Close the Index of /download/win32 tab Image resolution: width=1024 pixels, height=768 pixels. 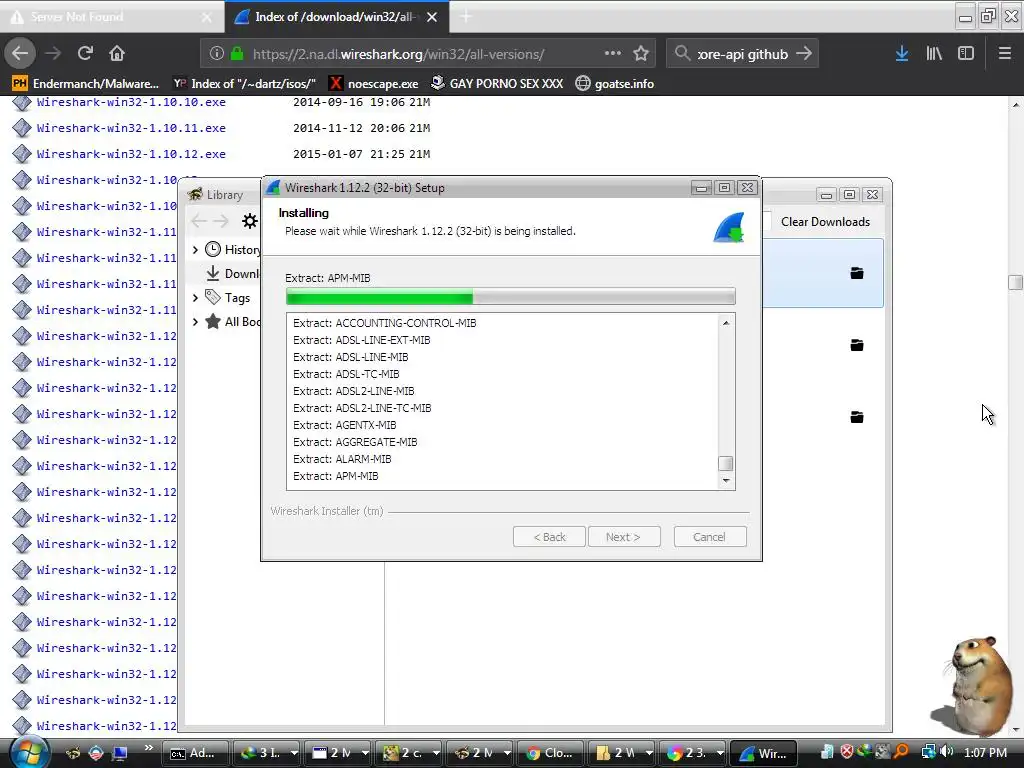pyautogui.click(x=432, y=17)
